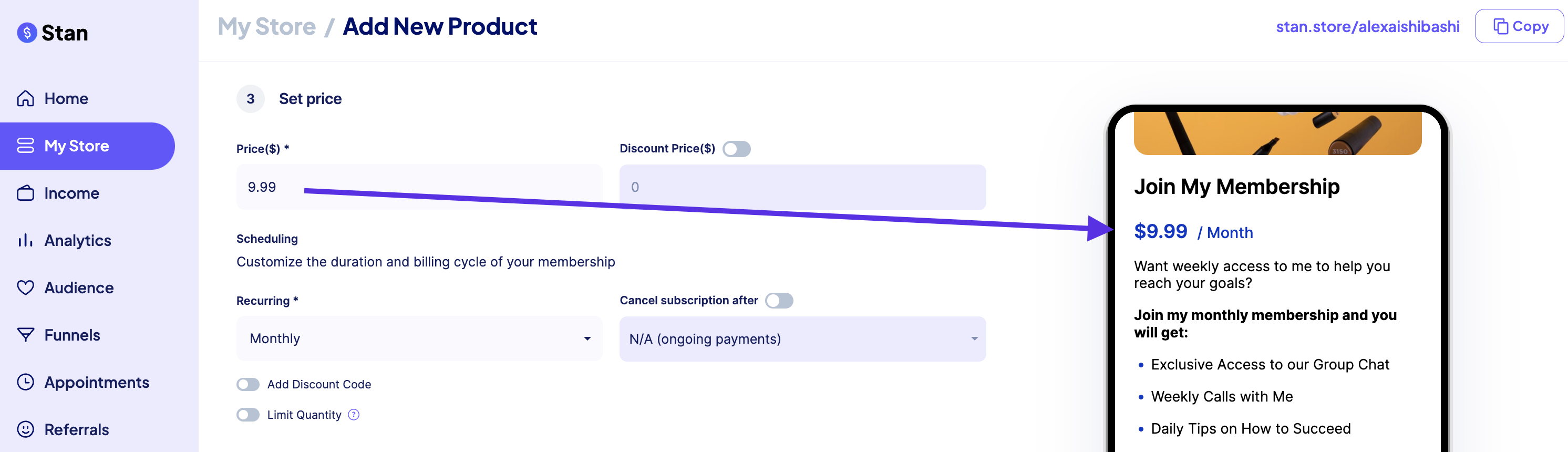This screenshot has width=1568, height=452.
Task: Open the Limit Quantity help tooltip icon
Action: [x=353, y=414]
